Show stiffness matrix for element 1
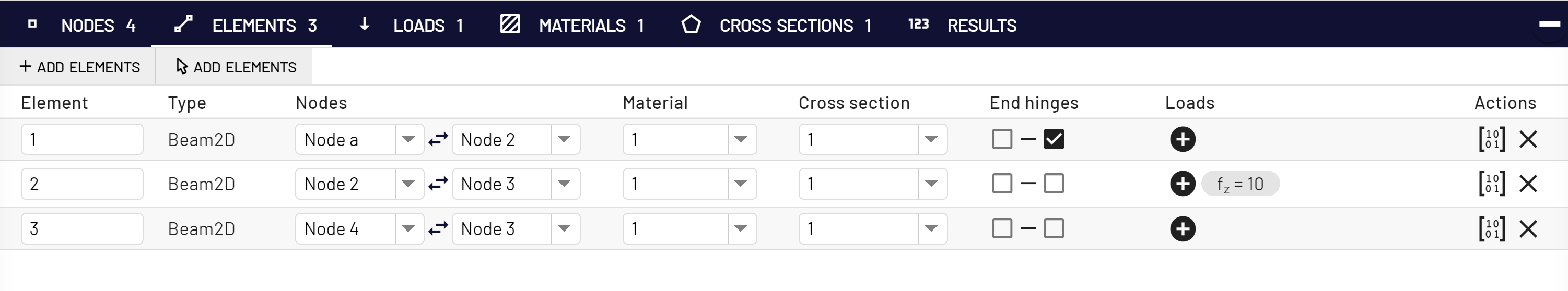This screenshot has width=1568, height=291. (1492, 140)
